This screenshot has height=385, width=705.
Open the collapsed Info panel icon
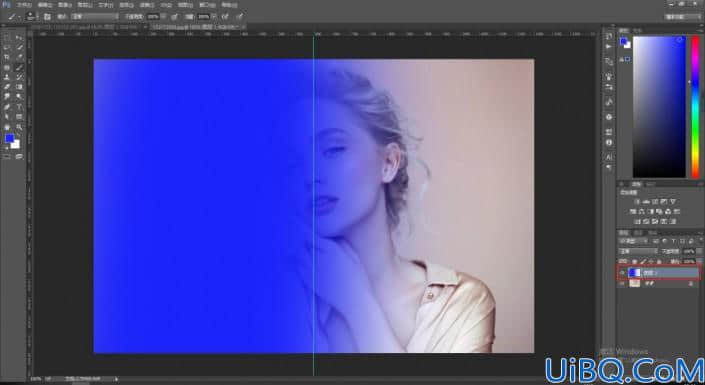(x=609, y=143)
